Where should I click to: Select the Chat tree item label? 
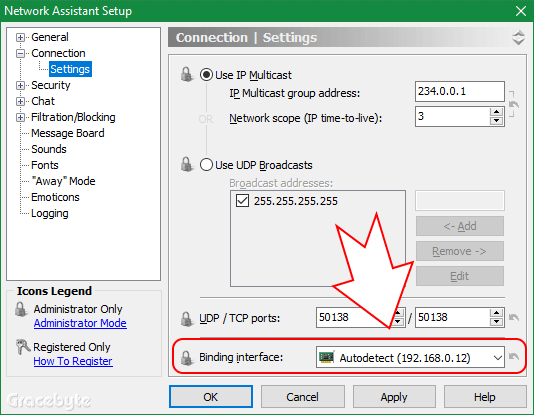(43, 101)
